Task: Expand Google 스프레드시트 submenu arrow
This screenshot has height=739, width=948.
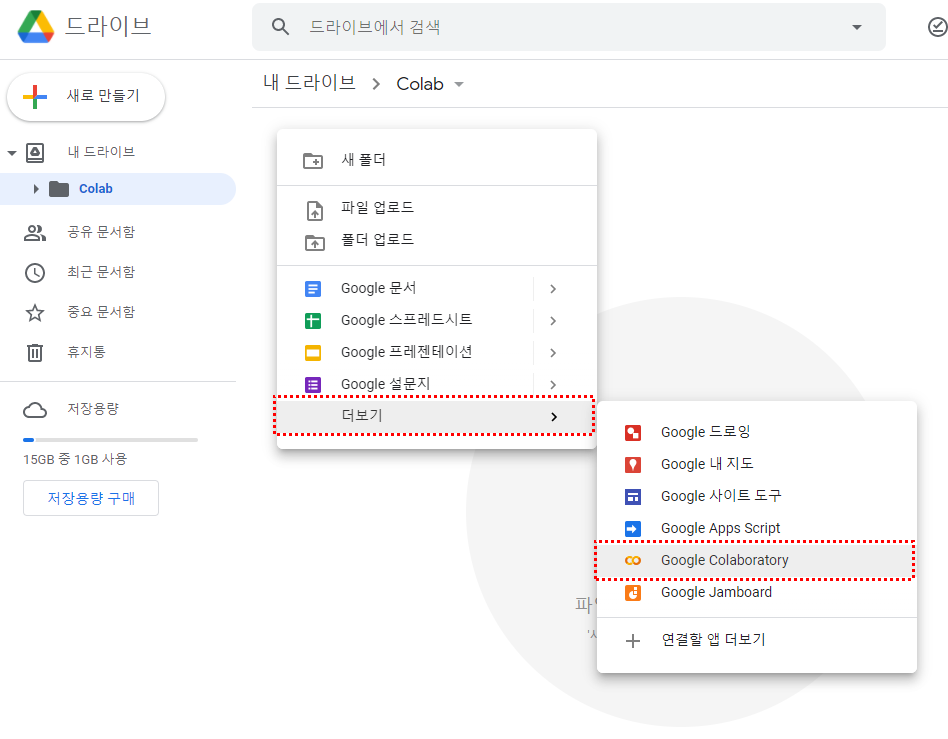Action: coord(553,321)
